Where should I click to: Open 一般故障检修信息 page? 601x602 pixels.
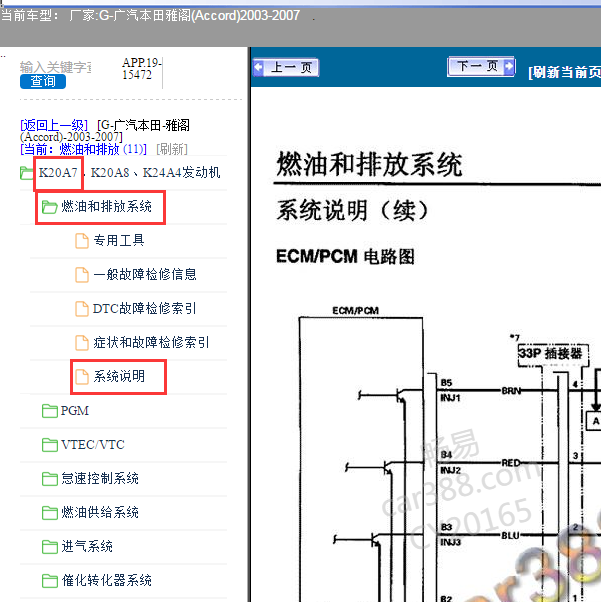[145, 275]
